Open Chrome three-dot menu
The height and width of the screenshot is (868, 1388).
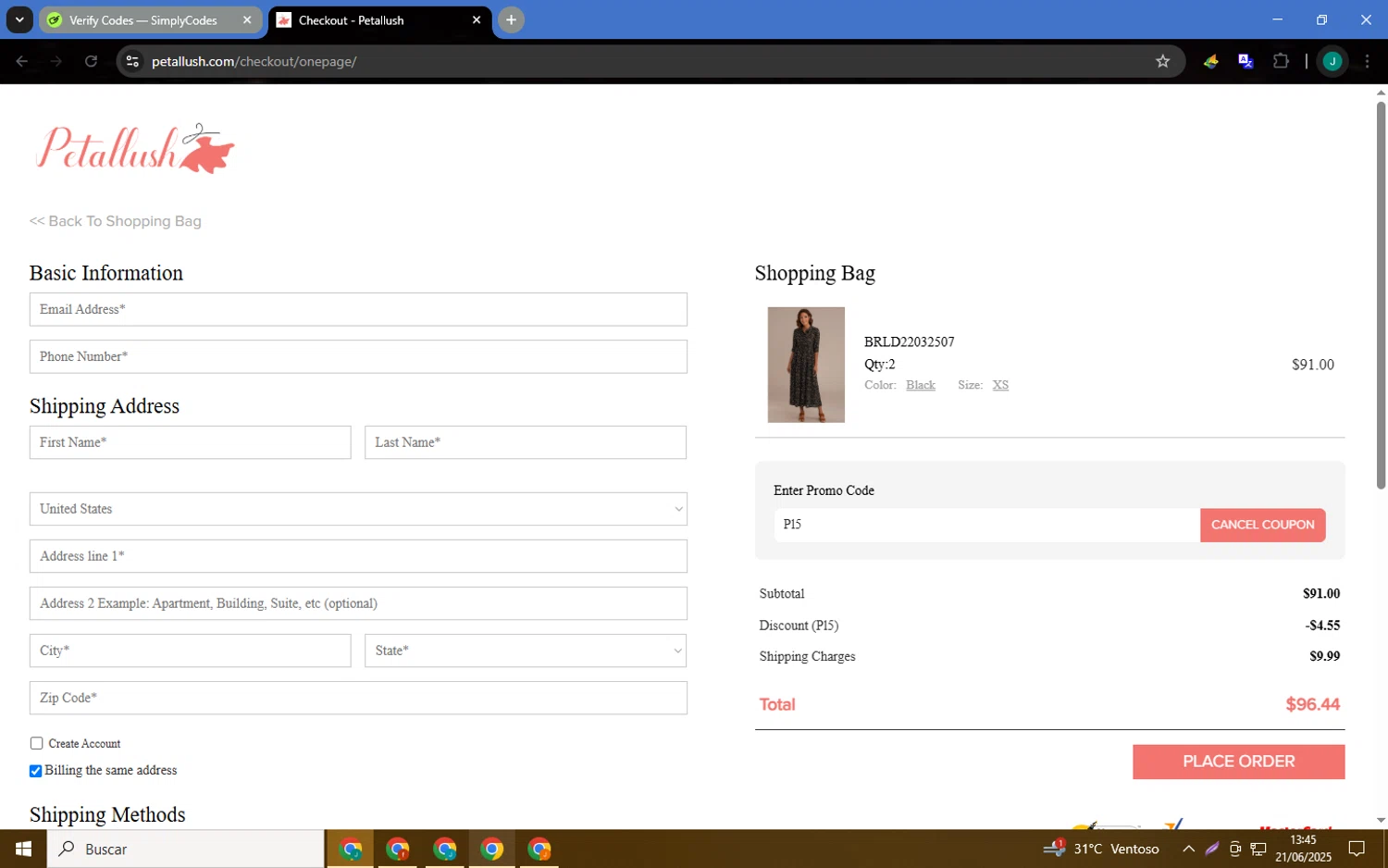point(1367,61)
